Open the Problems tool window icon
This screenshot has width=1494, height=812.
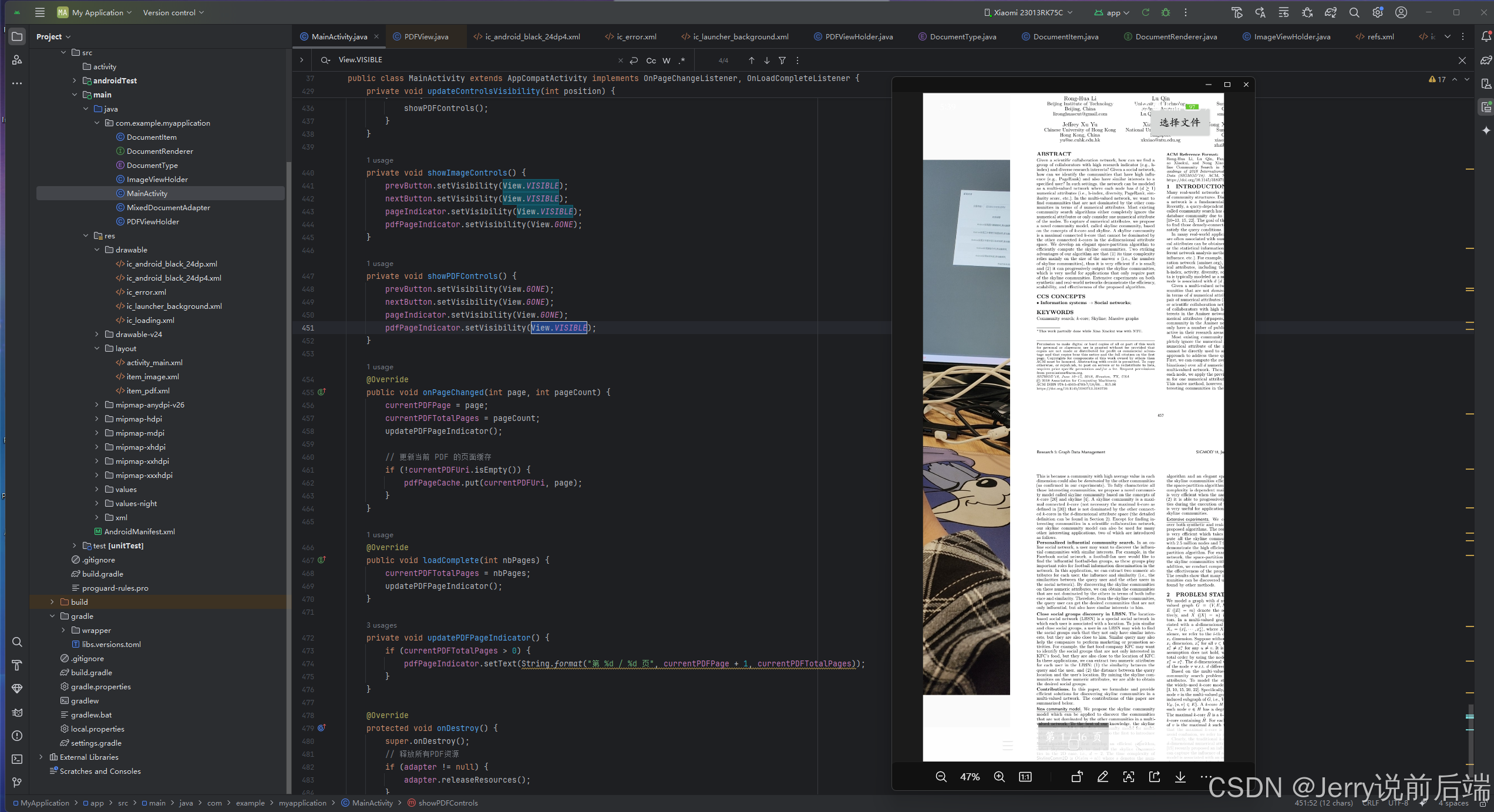click(17, 736)
